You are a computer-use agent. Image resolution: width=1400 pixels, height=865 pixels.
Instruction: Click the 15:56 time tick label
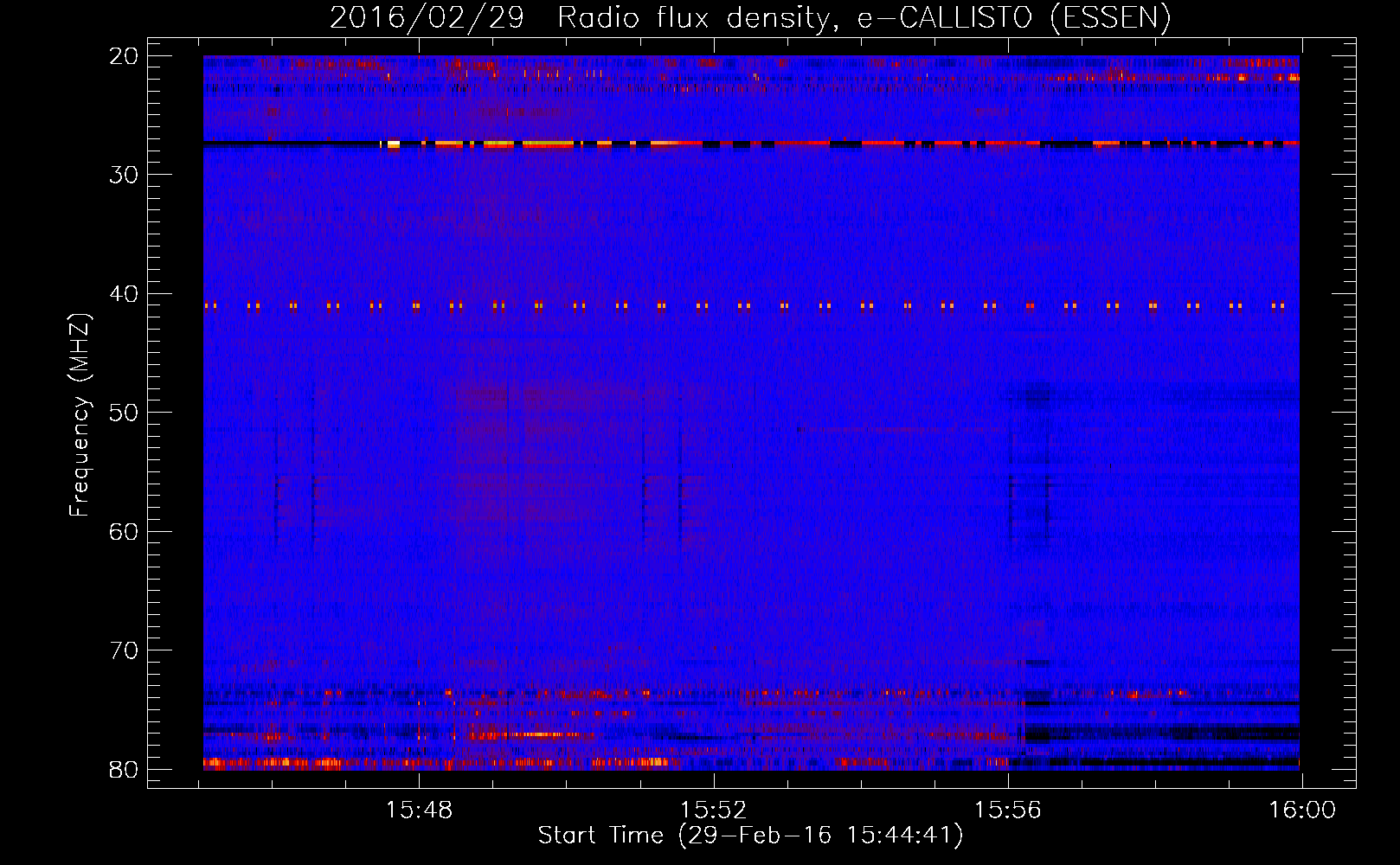pos(1008,811)
